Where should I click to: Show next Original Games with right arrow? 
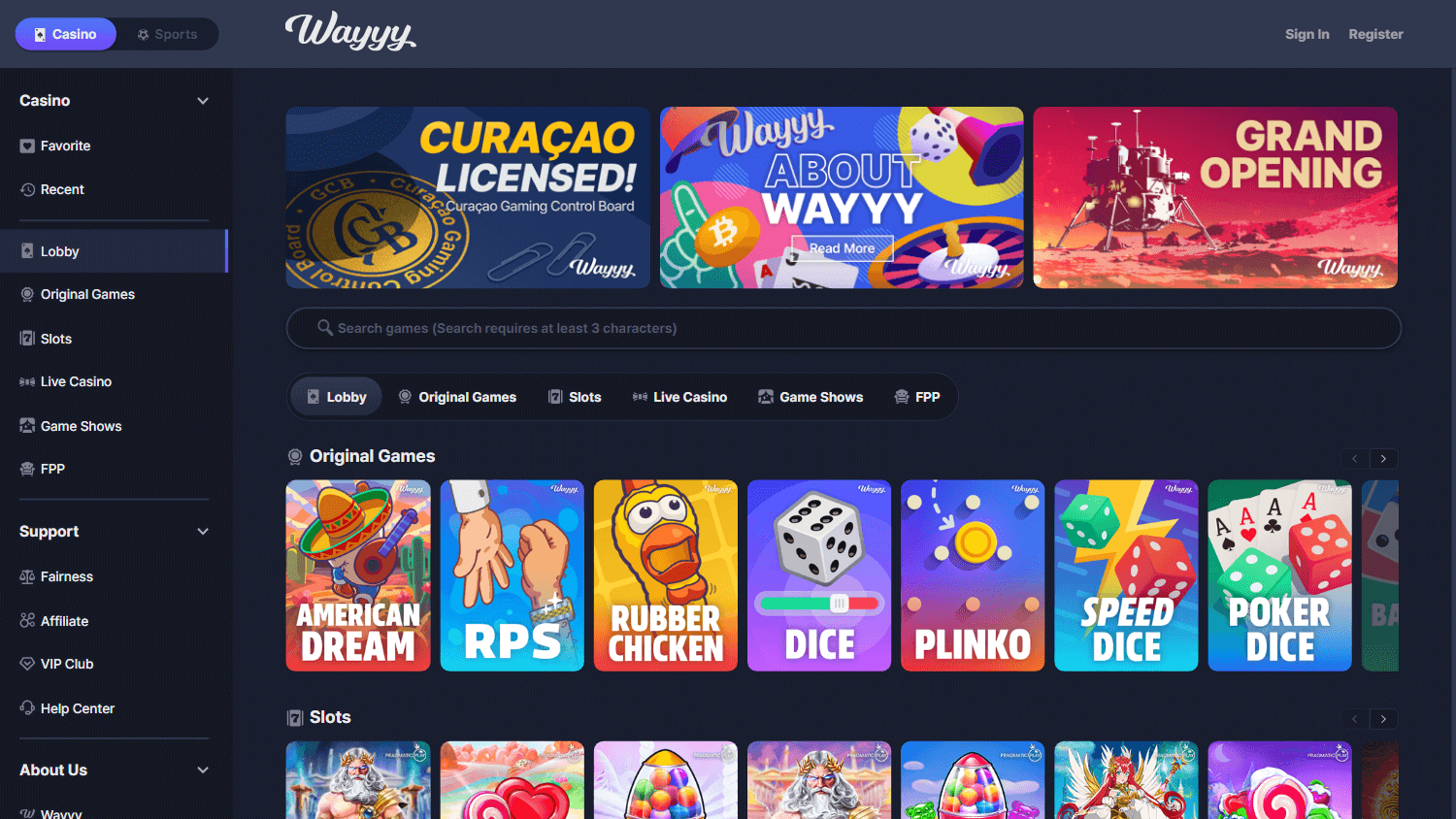1384,459
